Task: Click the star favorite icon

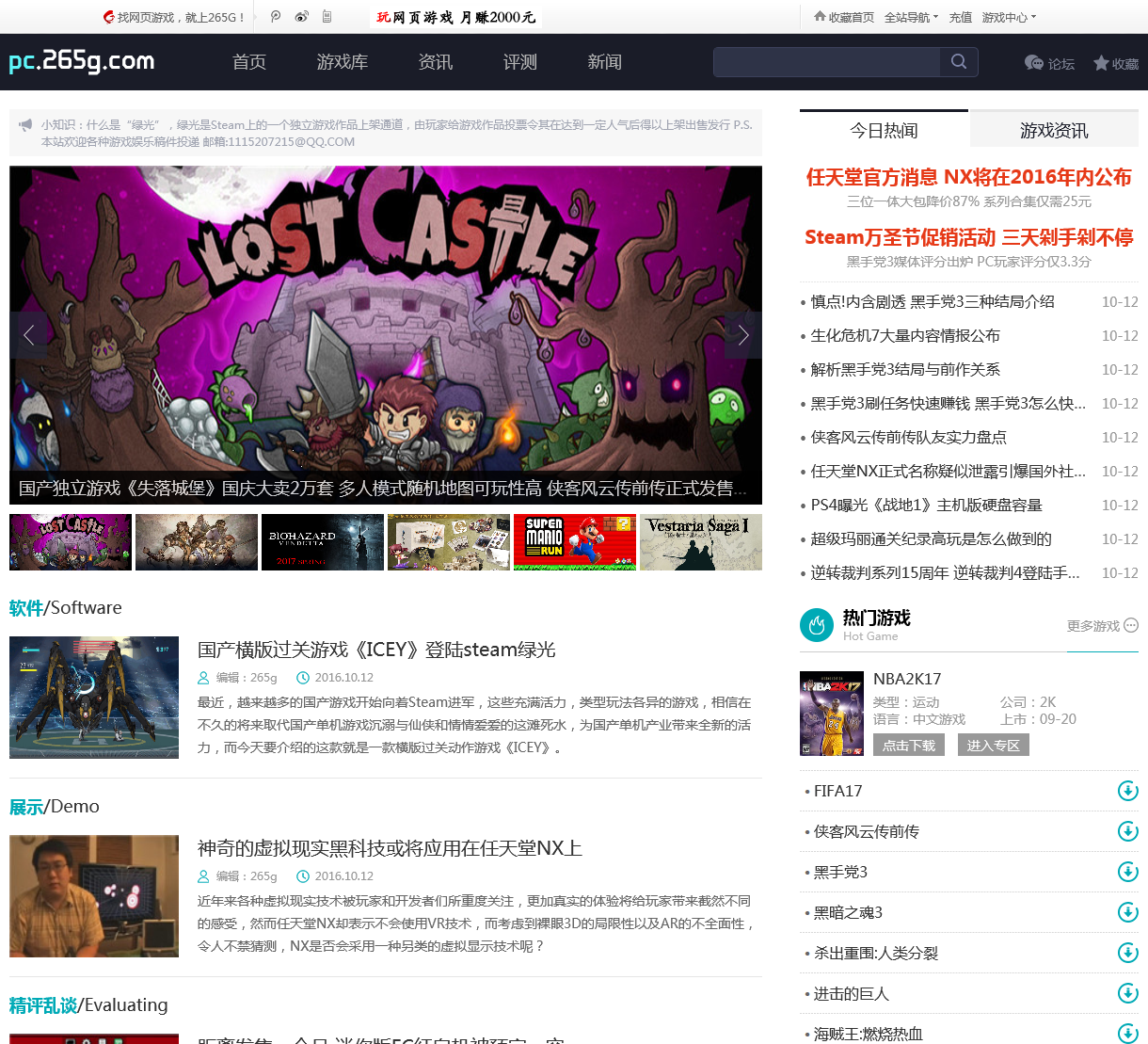Action: (1101, 63)
